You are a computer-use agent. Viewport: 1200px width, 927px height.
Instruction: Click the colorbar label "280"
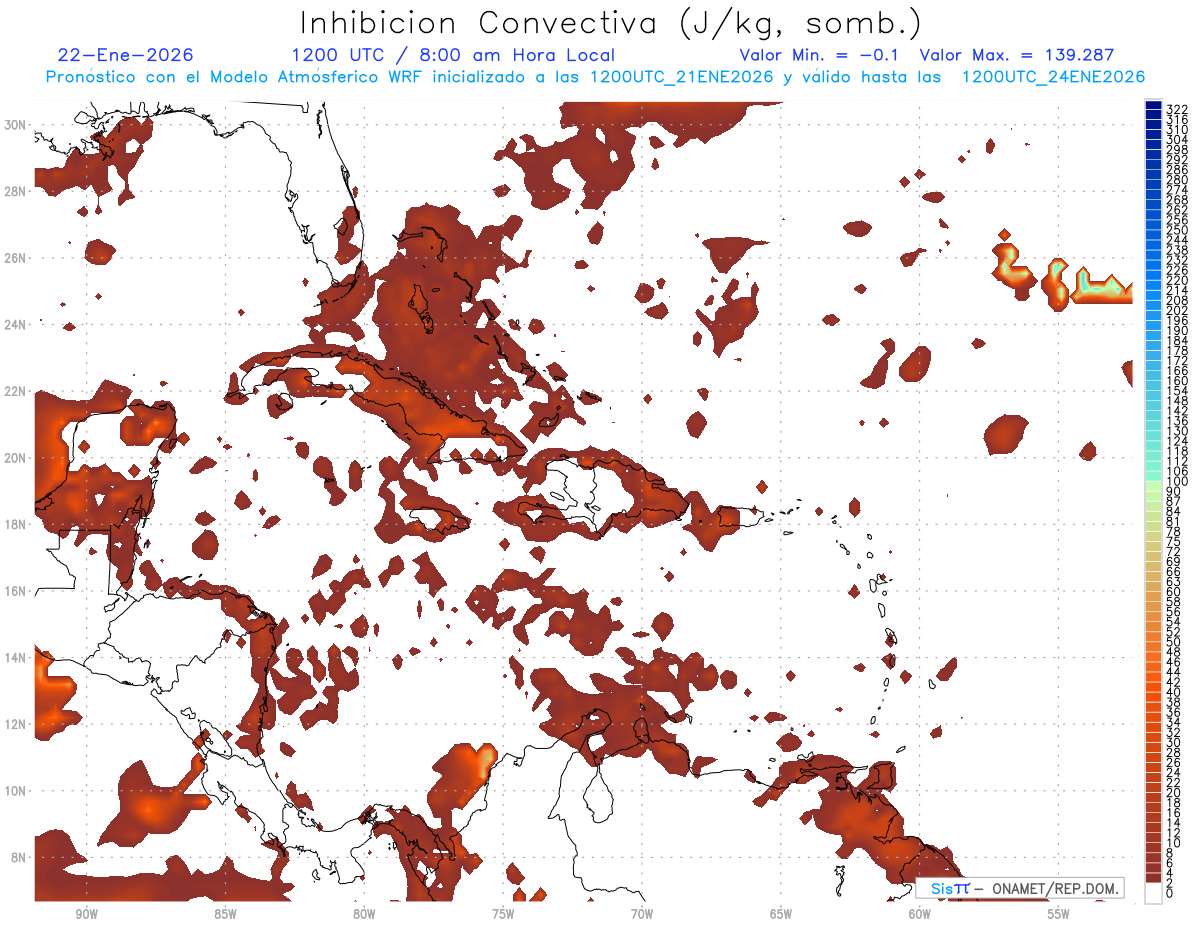click(x=1177, y=179)
